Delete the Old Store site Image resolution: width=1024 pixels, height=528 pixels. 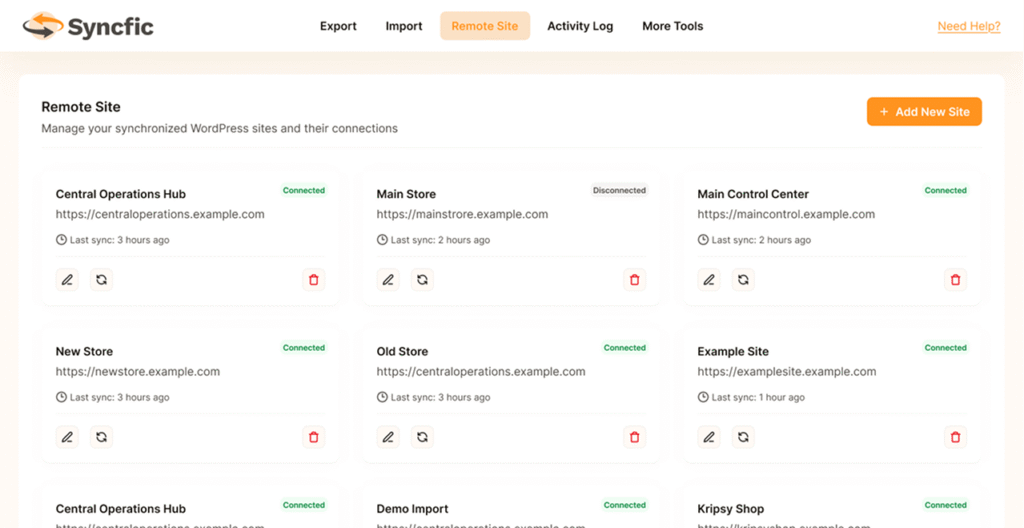click(x=634, y=437)
